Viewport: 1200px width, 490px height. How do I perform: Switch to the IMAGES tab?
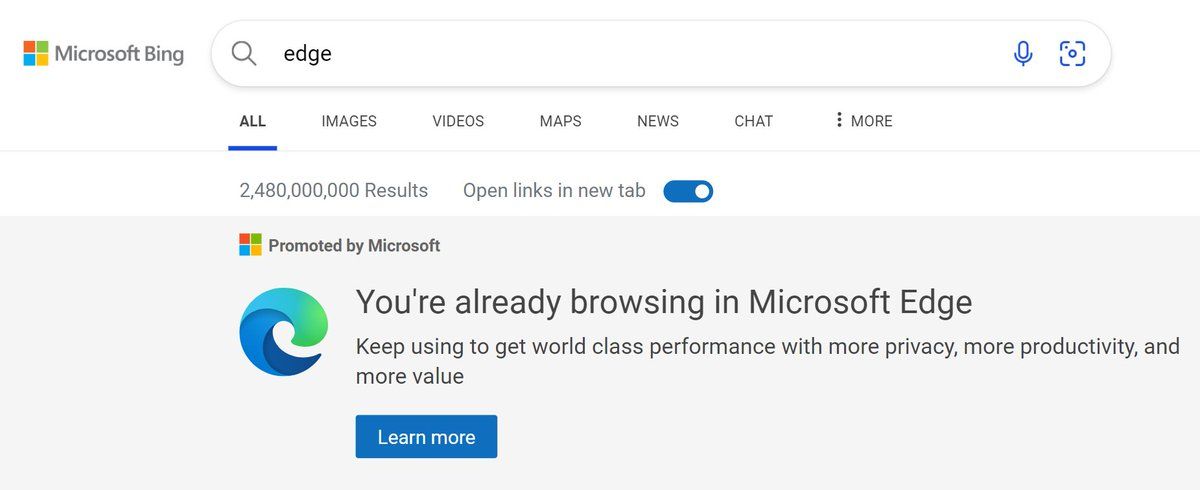(x=349, y=121)
